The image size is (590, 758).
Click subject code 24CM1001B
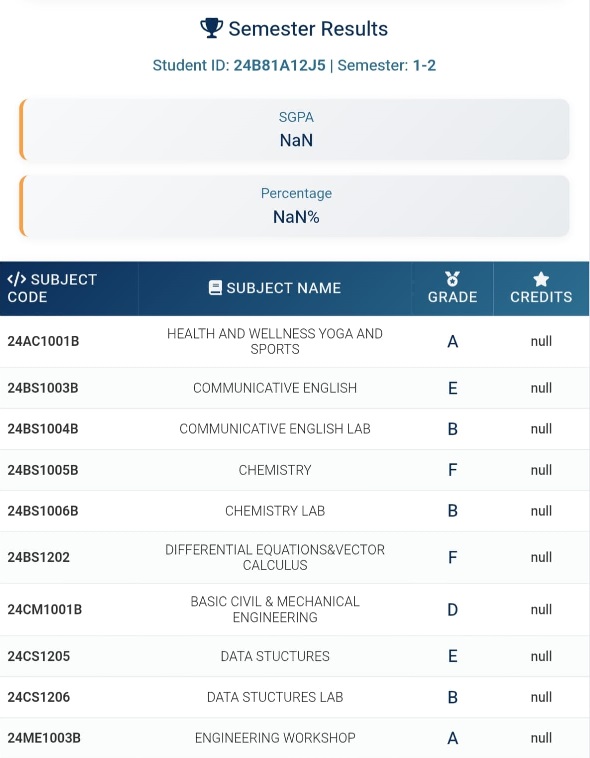click(44, 610)
